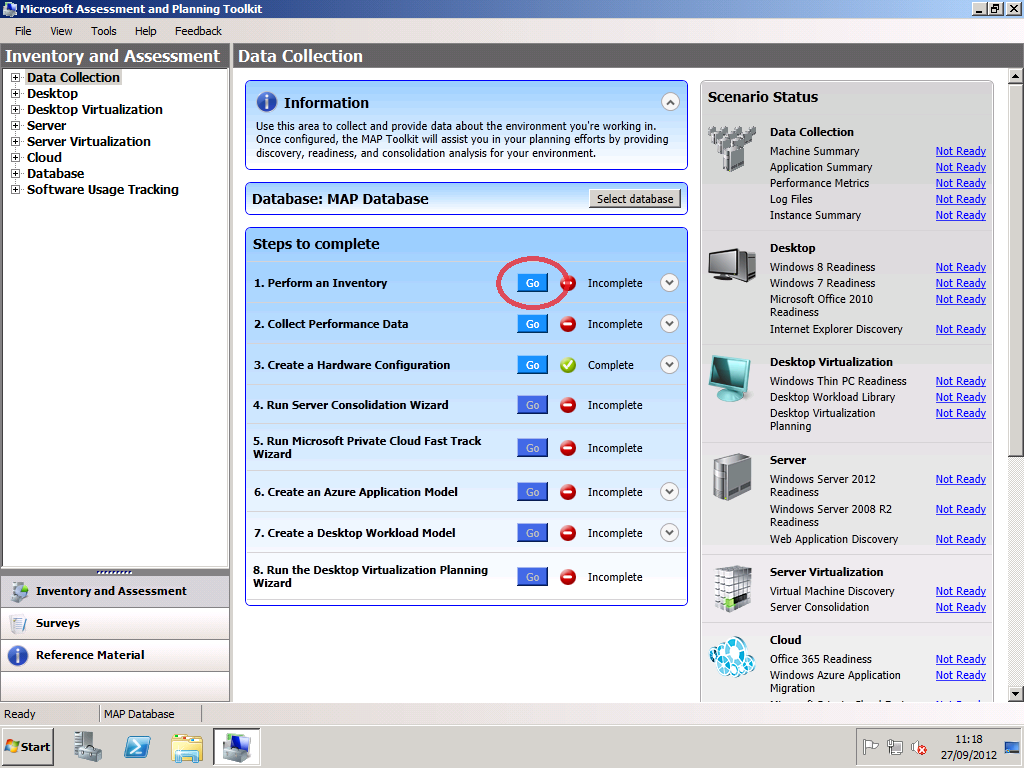Open Not Ready link for Virtual Machine Discovery
The width and height of the screenshot is (1024, 768).
pos(961,591)
